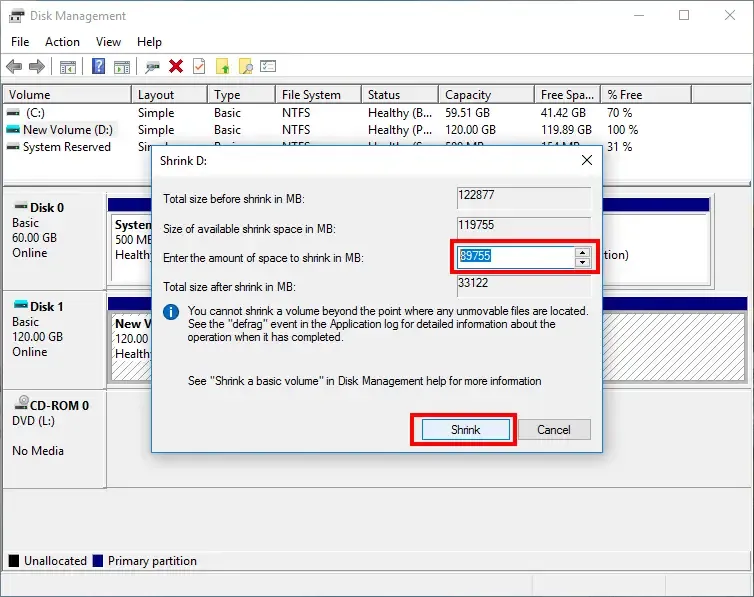754x597 pixels.
Task: Maximize the Disk Management window
Action: point(684,15)
